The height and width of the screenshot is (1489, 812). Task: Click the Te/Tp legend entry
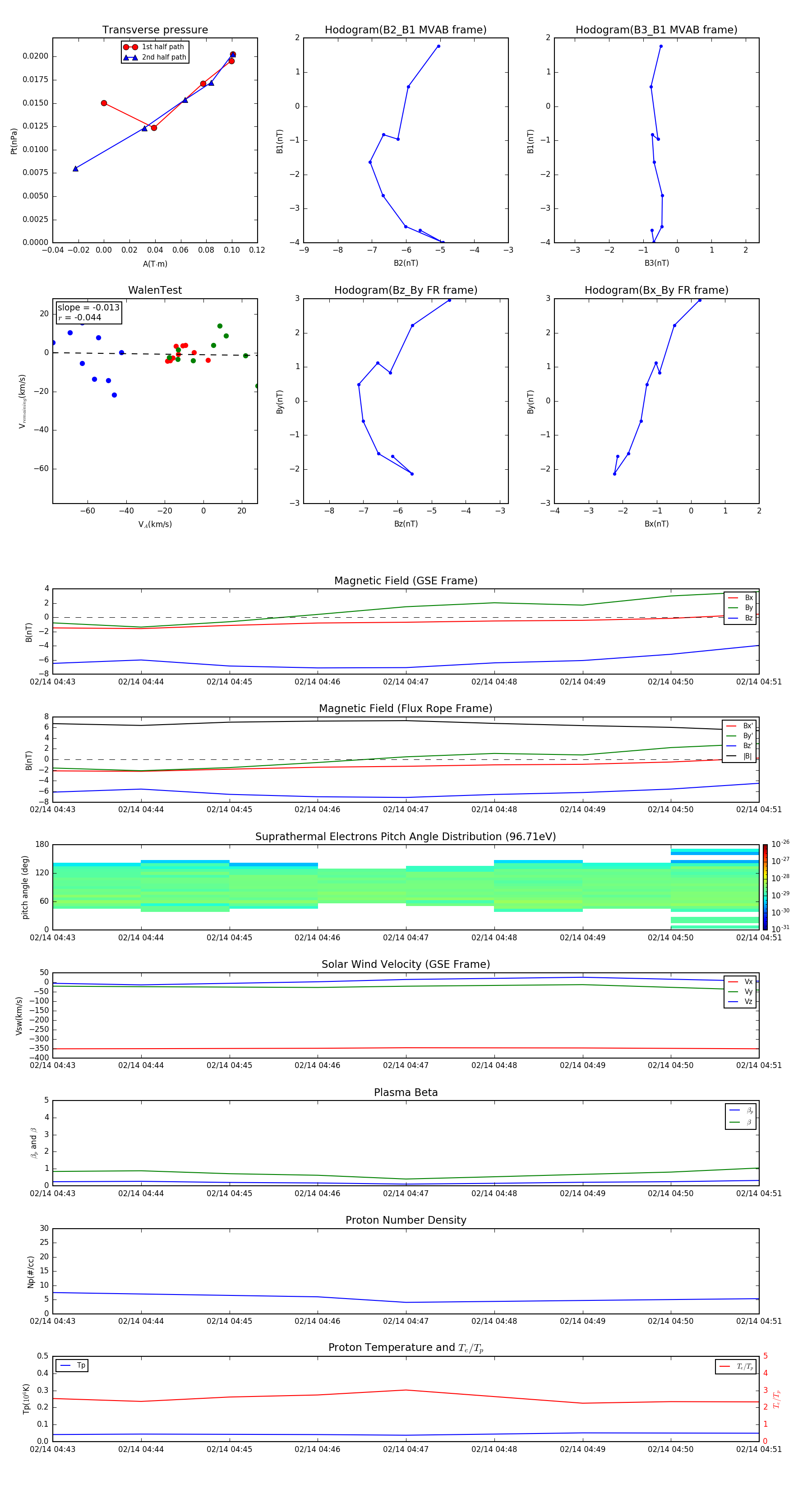pos(736,1366)
